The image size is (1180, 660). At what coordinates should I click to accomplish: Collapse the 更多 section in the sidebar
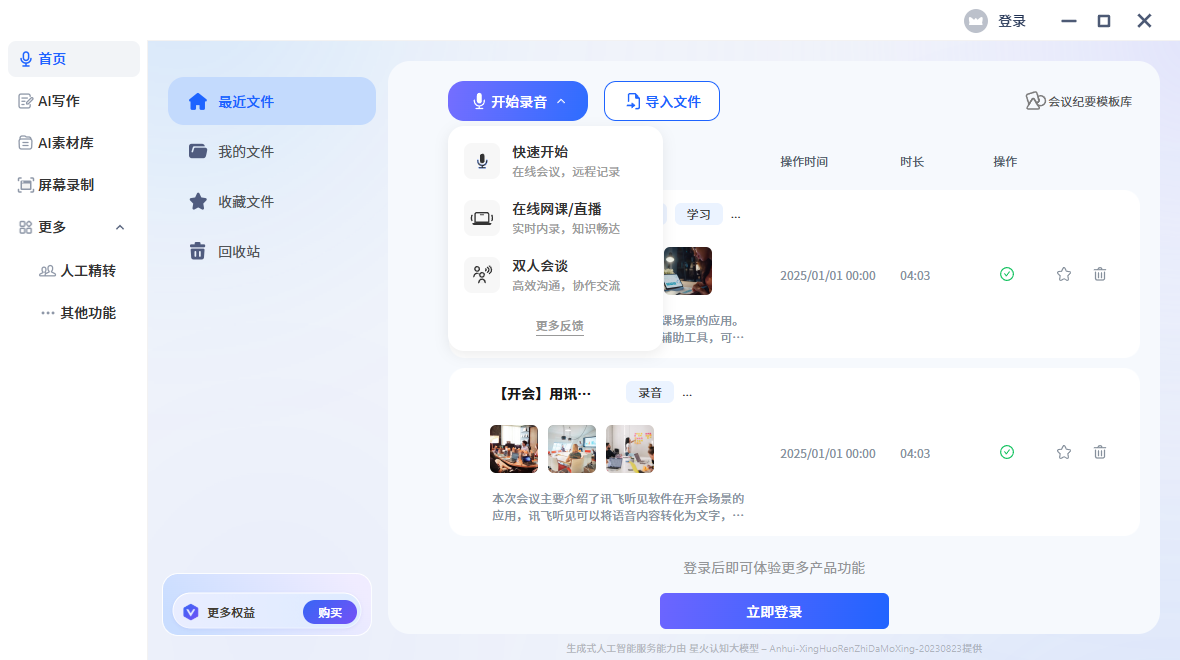tap(119, 227)
